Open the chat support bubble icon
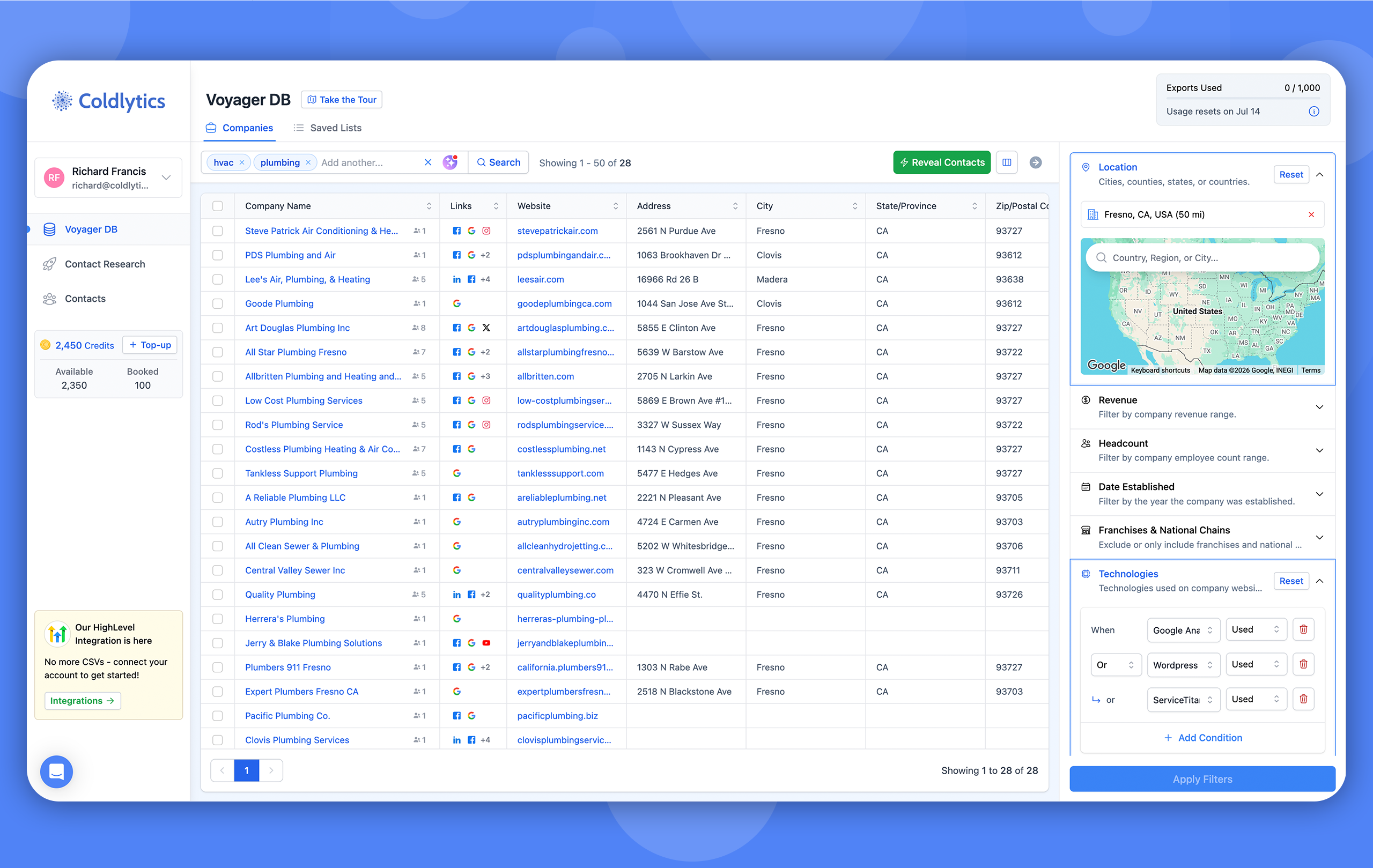Viewport: 1373px width, 868px height. (x=56, y=771)
